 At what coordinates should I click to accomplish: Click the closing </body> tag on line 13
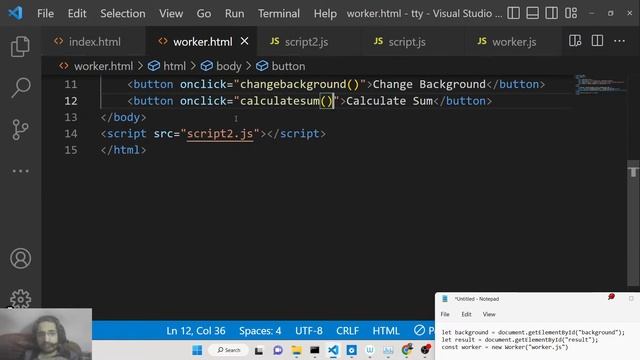tap(123, 117)
